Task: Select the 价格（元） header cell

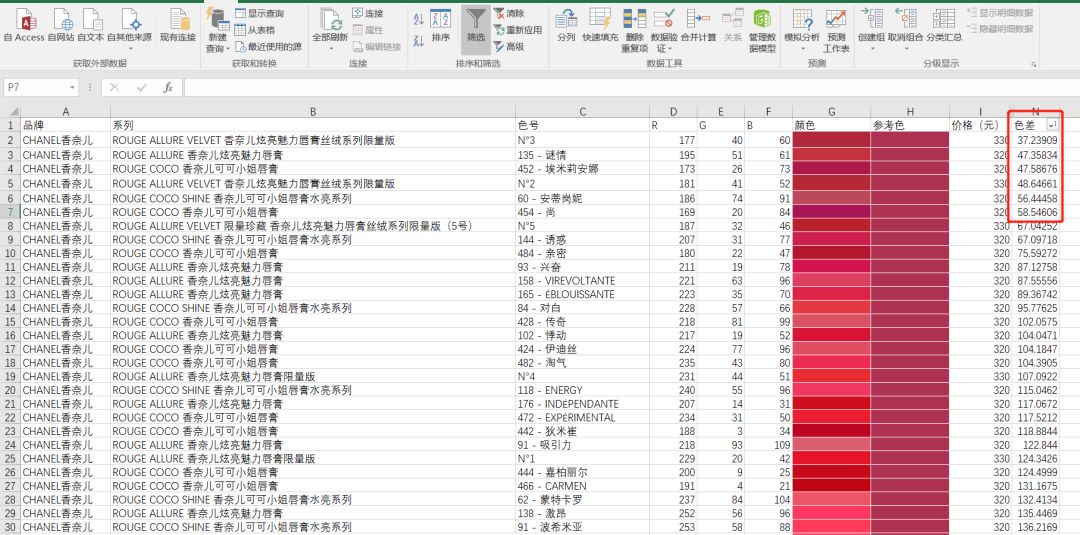Action: [980, 125]
